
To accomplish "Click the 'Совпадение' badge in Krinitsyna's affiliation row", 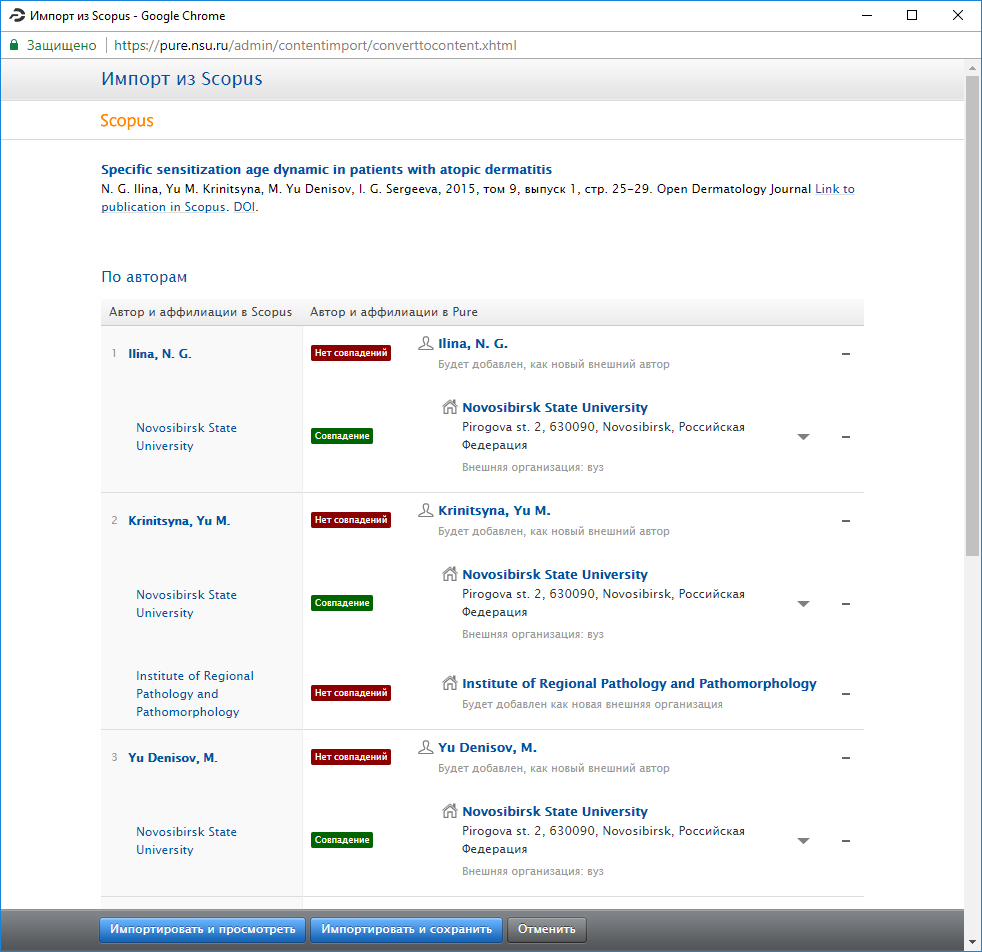I will [342, 603].
